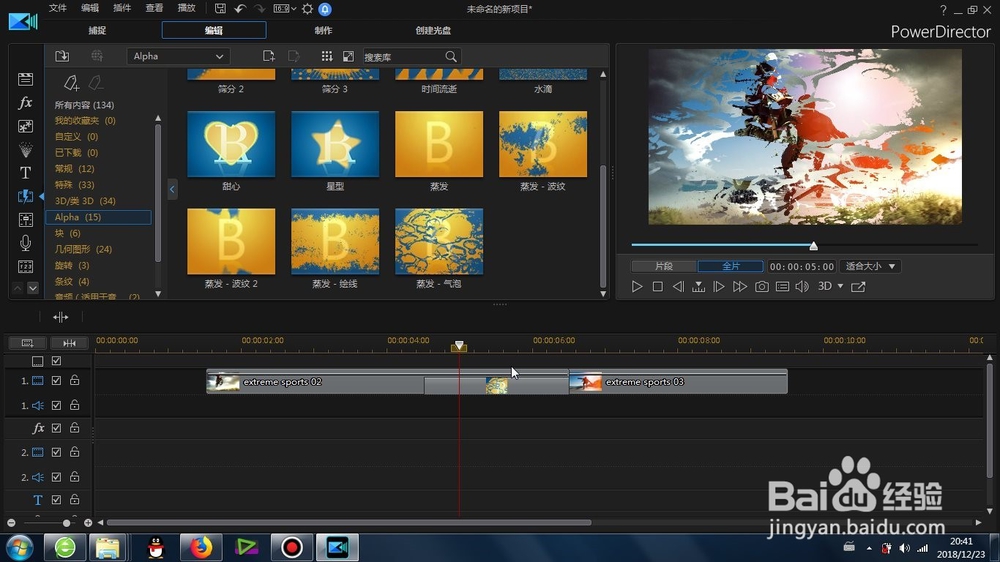Switch to the 捕捉 tab
The image size is (1000, 562).
pos(97,31)
